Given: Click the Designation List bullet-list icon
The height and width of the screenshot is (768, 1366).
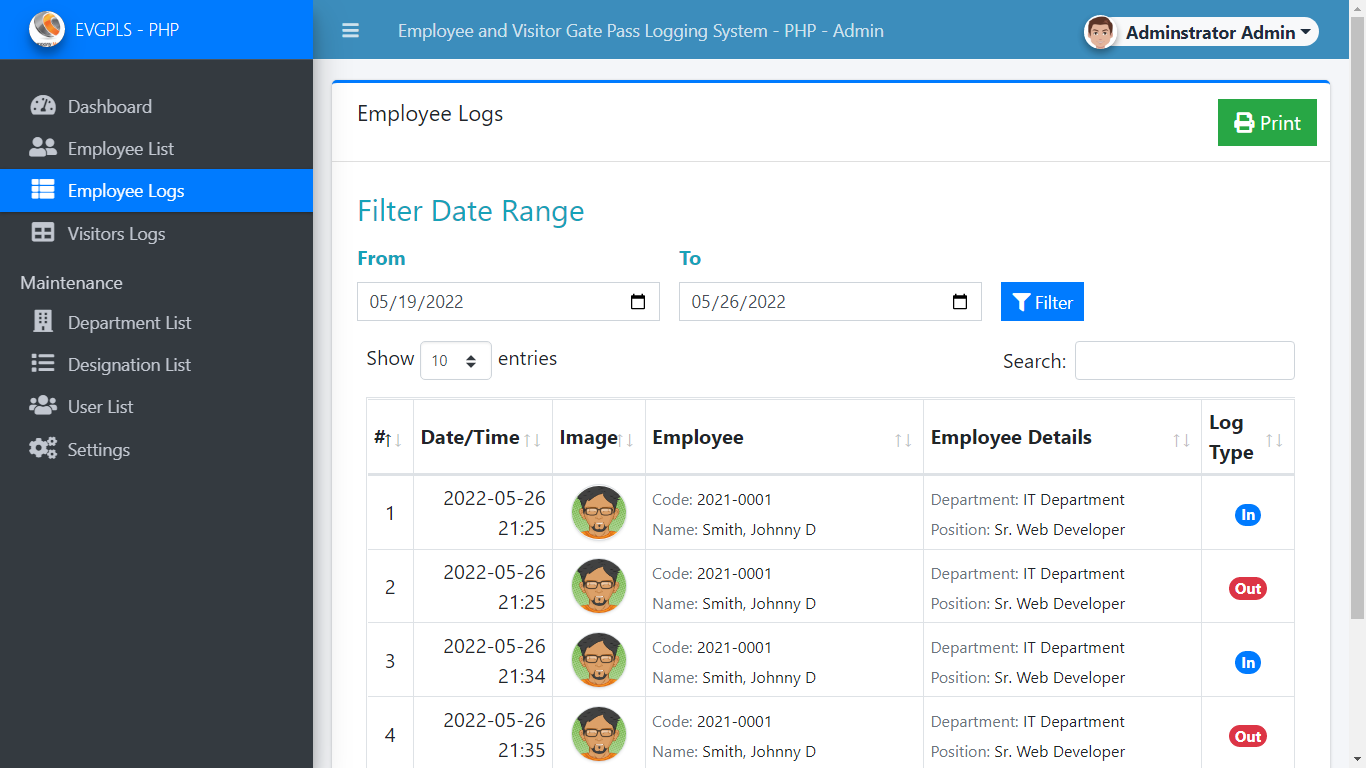Looking at the screenshot, I should tap(43, 364).
